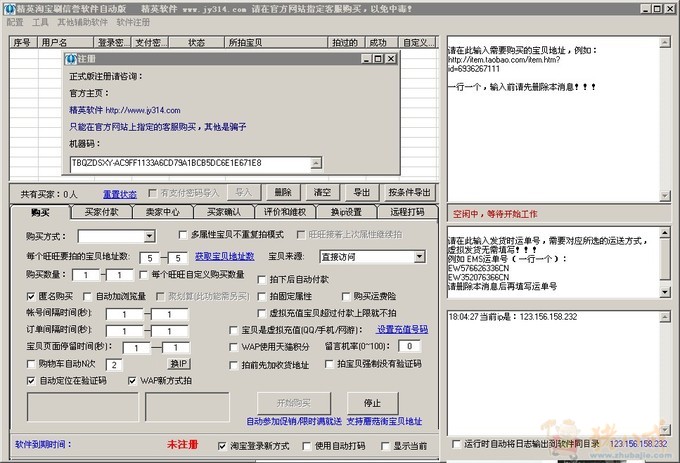Click the 获取宝贝地址数 link
This screenshot has height=463, width=680.
click(224, 256)
